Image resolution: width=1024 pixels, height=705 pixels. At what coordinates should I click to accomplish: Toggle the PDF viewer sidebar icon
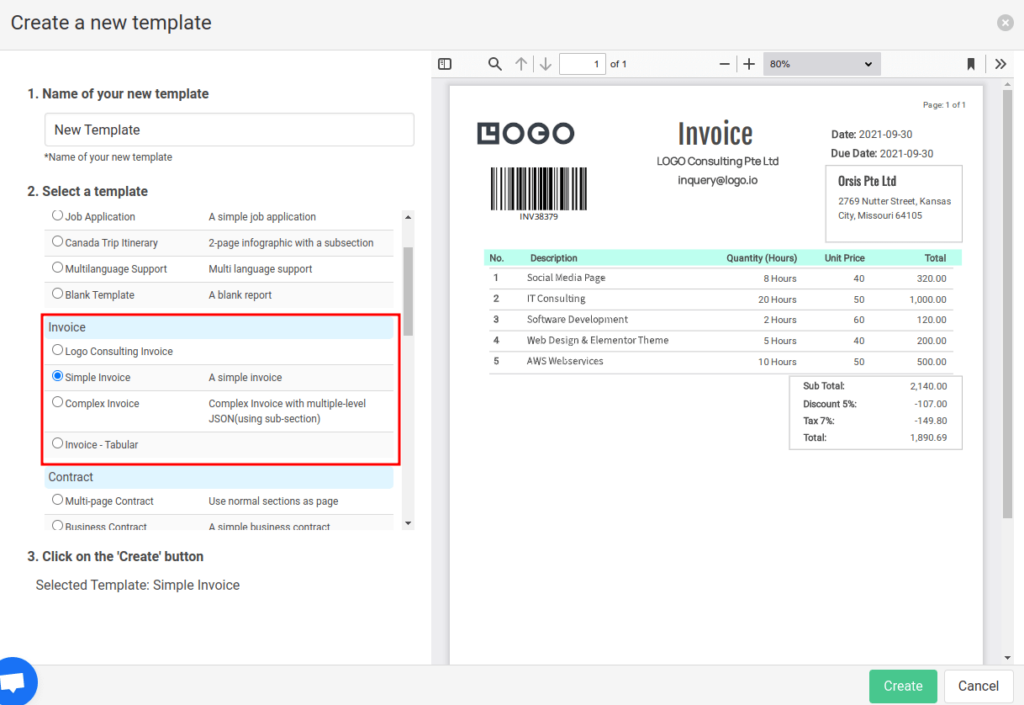click(x=445, y=64)
